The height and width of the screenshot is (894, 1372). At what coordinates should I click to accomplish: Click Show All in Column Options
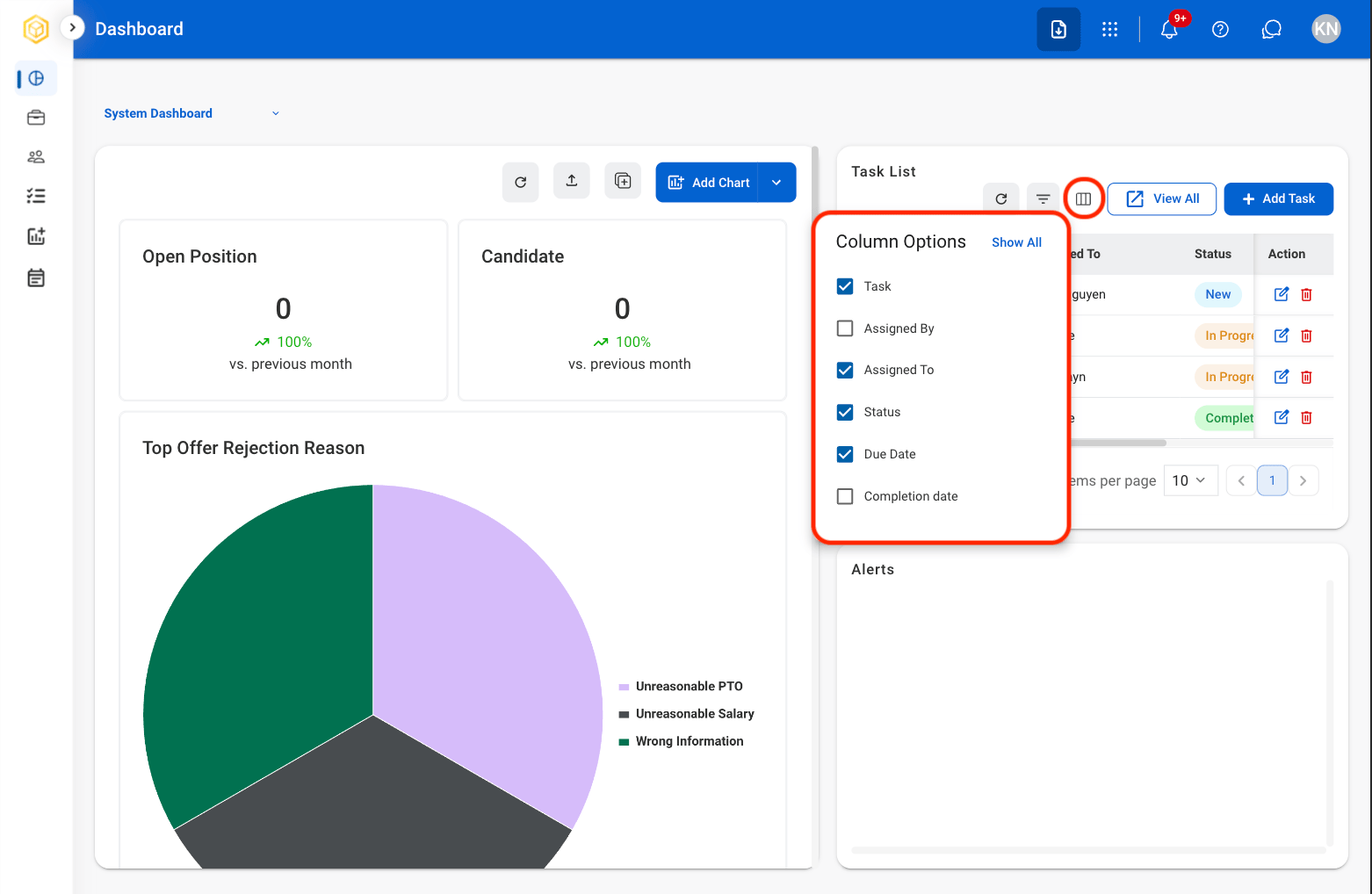pos(1016,242)
